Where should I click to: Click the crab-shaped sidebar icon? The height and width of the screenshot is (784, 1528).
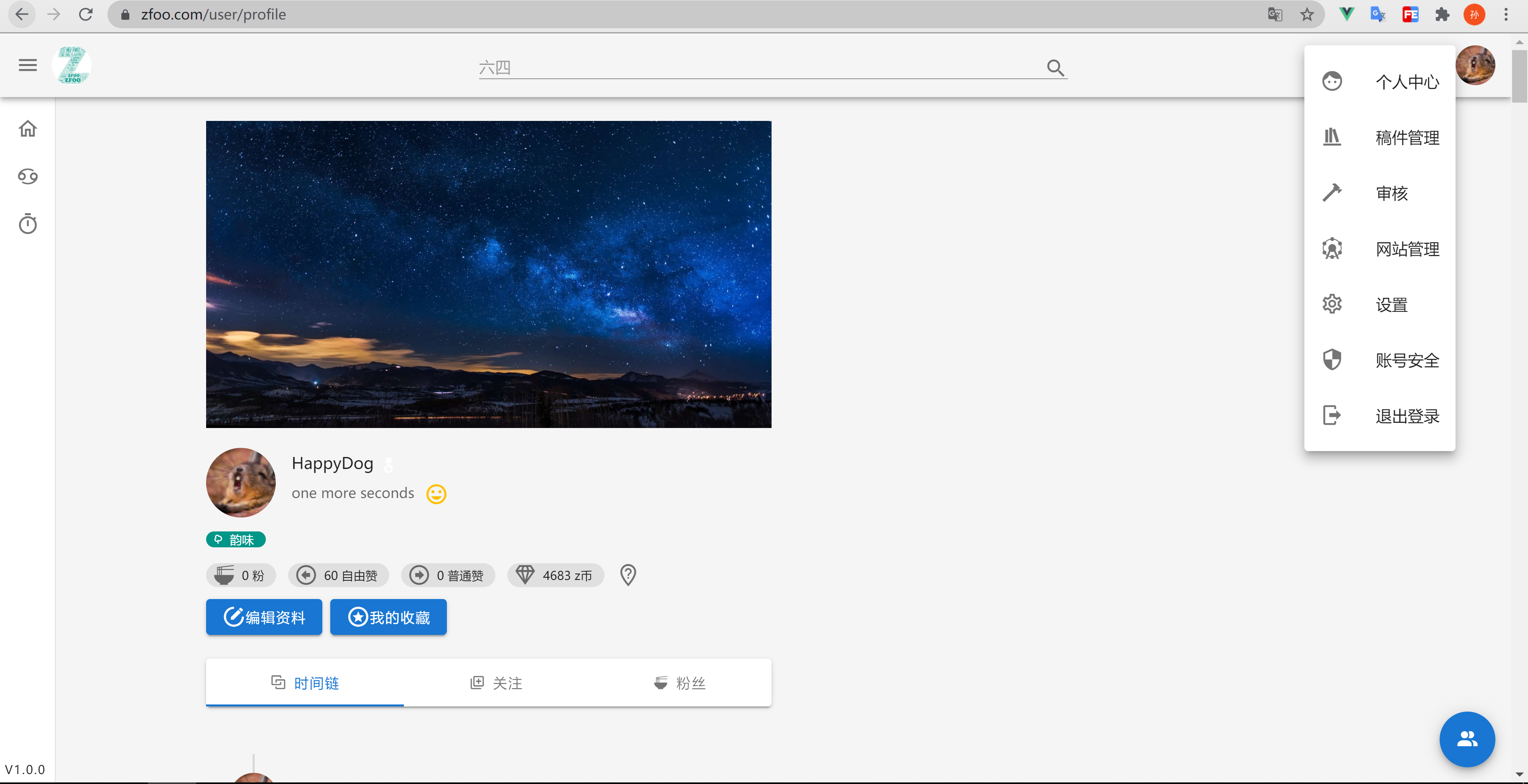pos(28,176)
